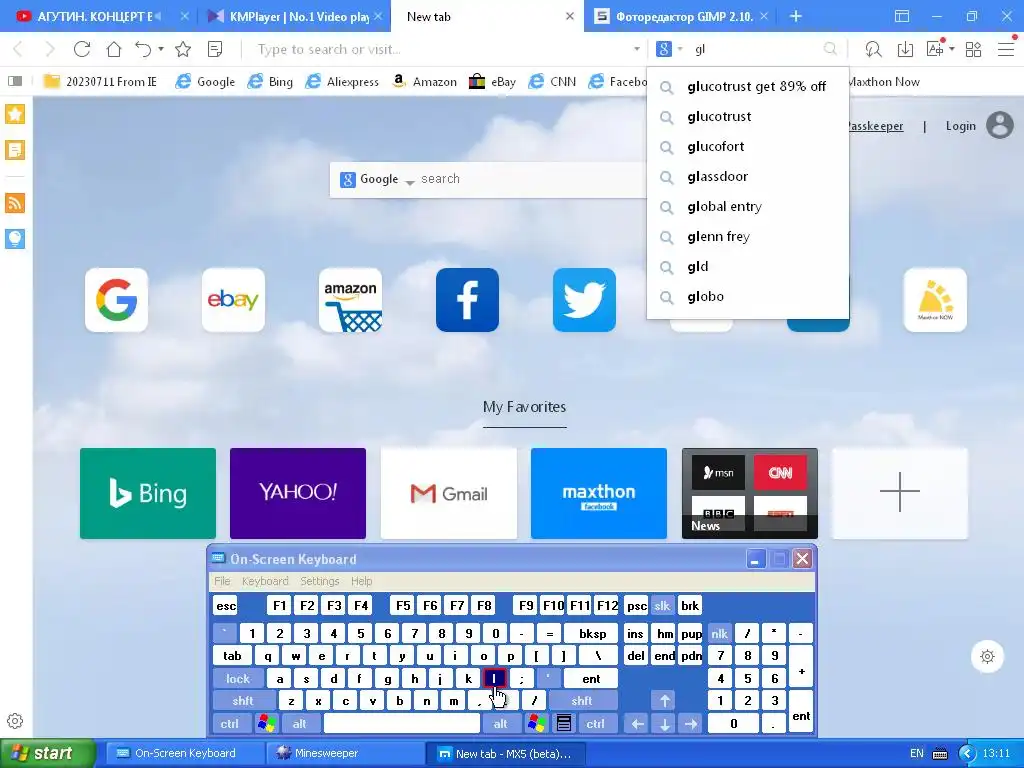Select the 'glassdoor' search suggestion
The height and width of the screenshot is (768, 1024).
[748, 176]
